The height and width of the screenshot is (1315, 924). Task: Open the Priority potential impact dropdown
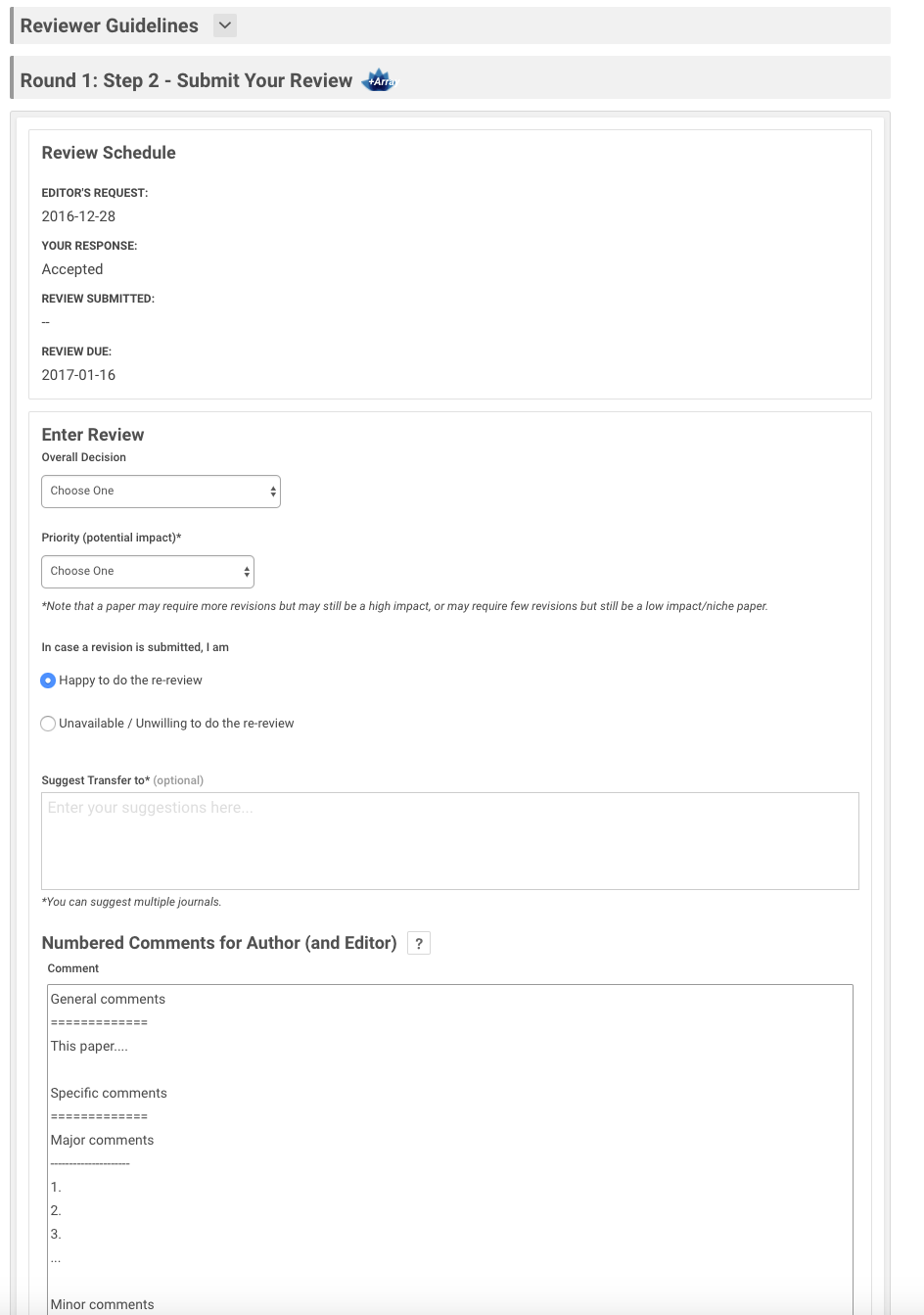click(x=148, y=572)
